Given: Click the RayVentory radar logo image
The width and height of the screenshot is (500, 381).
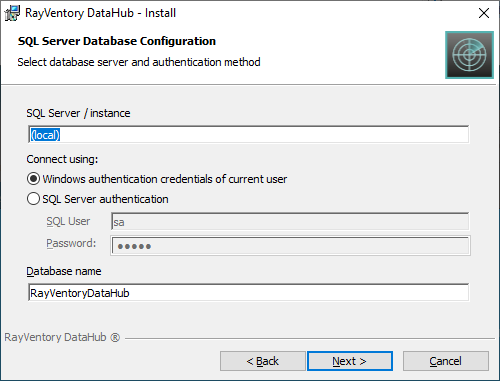Looking at the screenshot, I should click(x=469, y=55).
